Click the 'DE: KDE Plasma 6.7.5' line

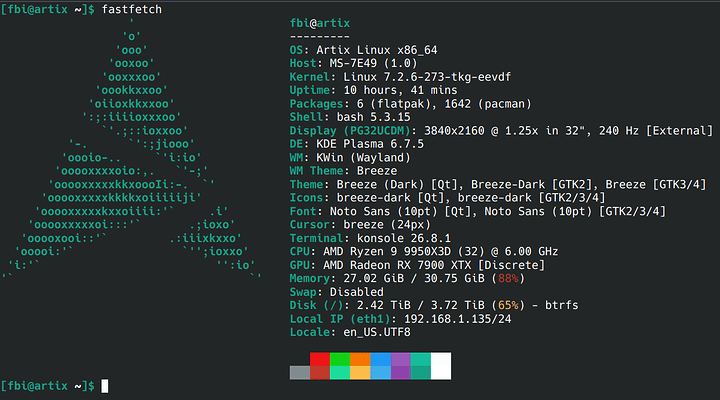tap(357, 144)
